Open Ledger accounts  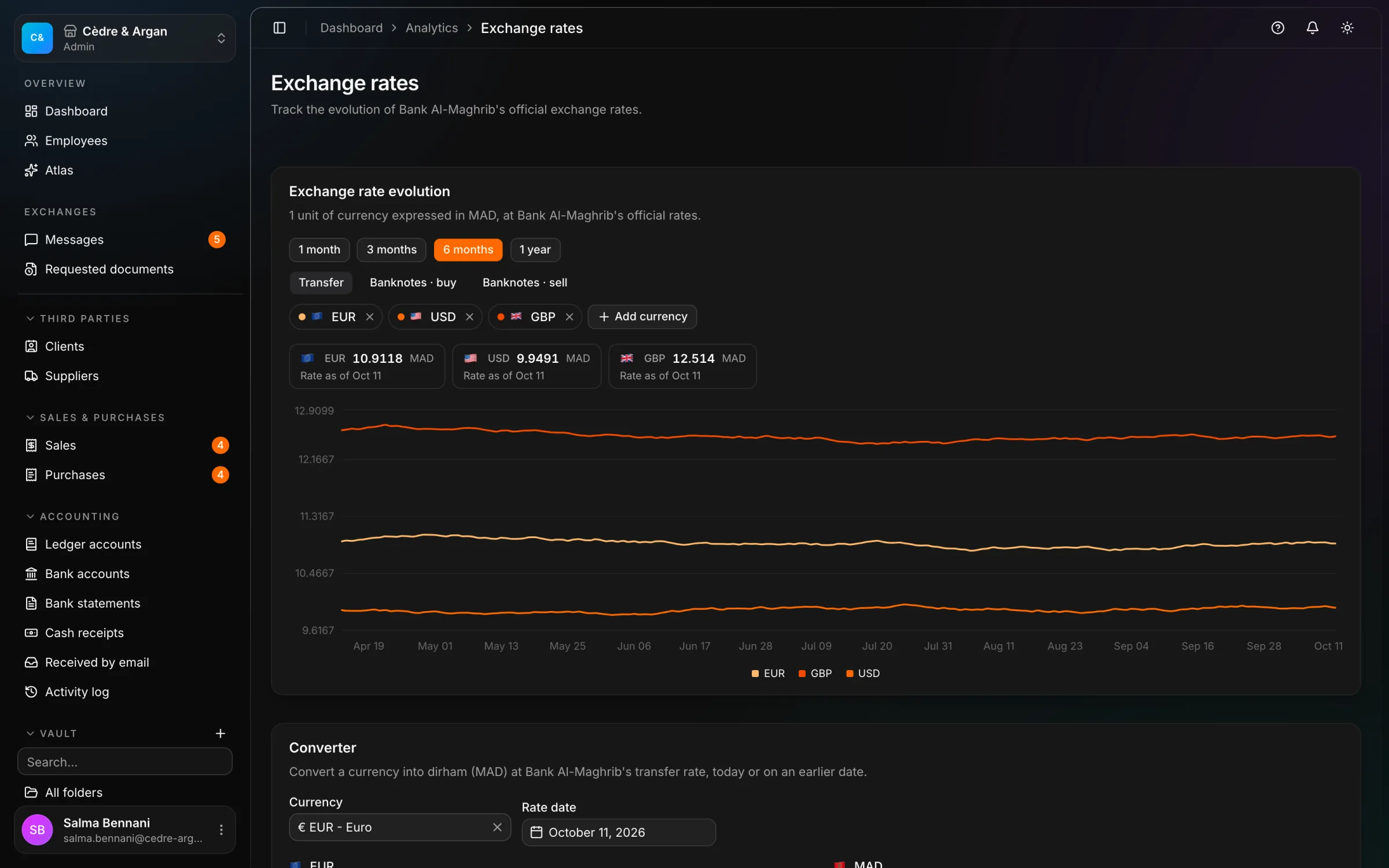[124, 544]
